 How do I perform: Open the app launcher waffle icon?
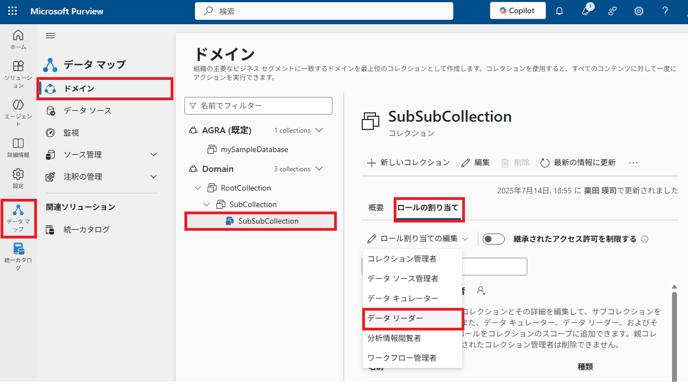[12, 11]
